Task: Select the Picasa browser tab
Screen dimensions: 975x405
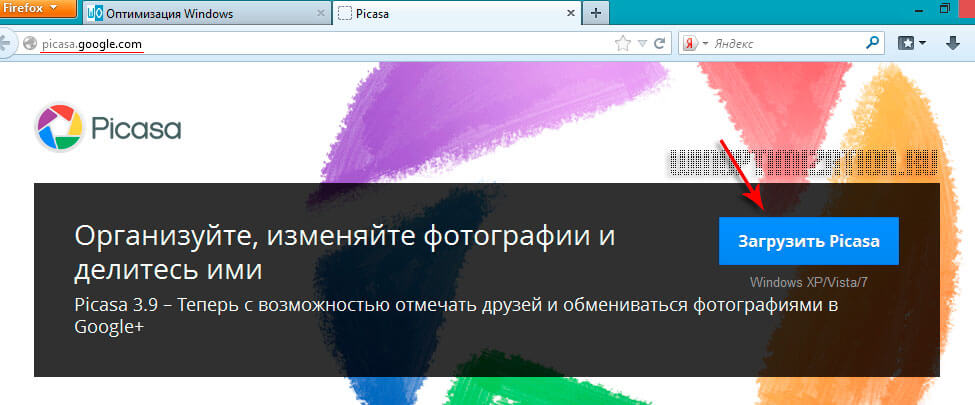Action: (x=457, y=13)
